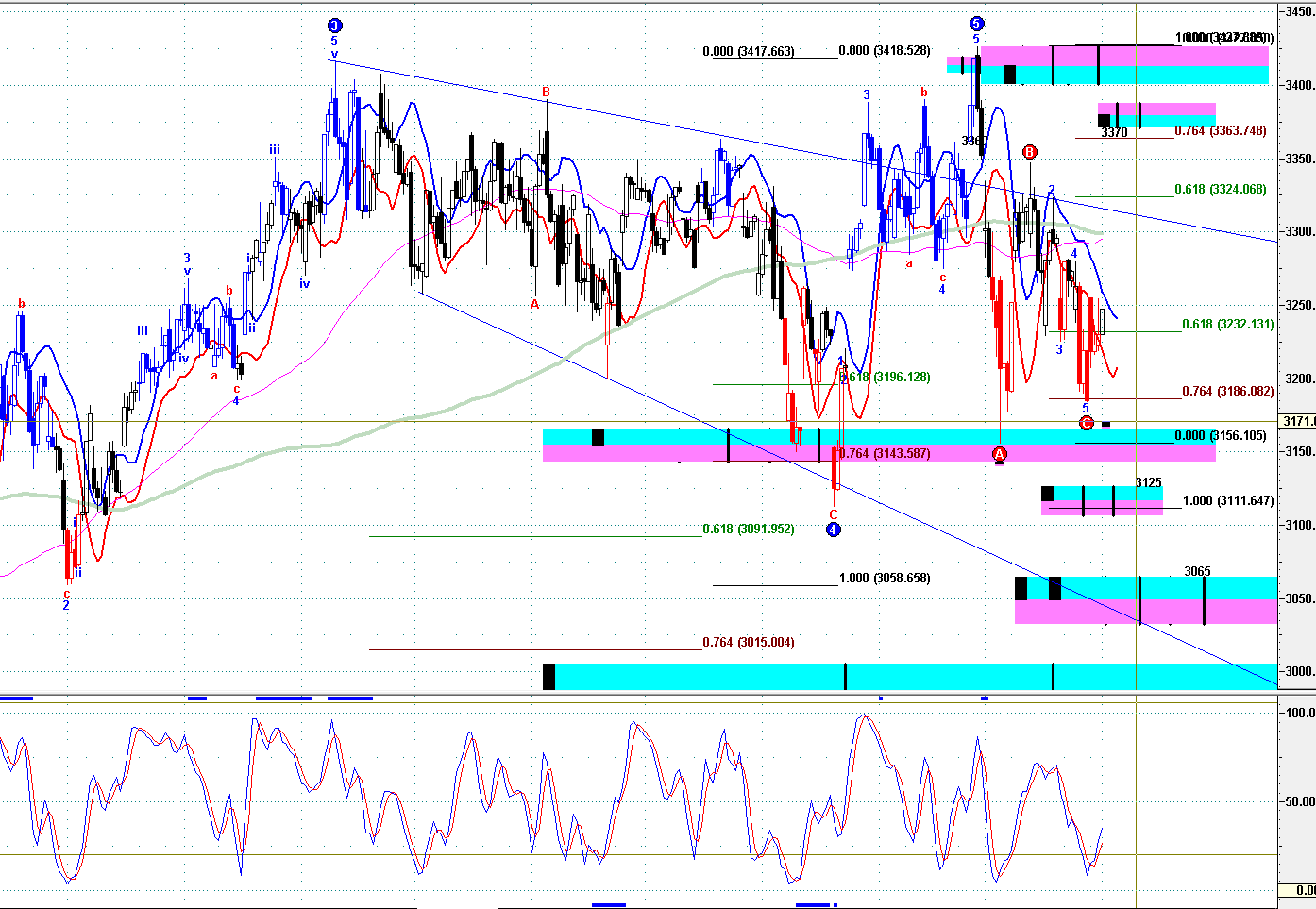
Task: Click the blue circled 3 wave marker
Action: [x=334, y=25]
